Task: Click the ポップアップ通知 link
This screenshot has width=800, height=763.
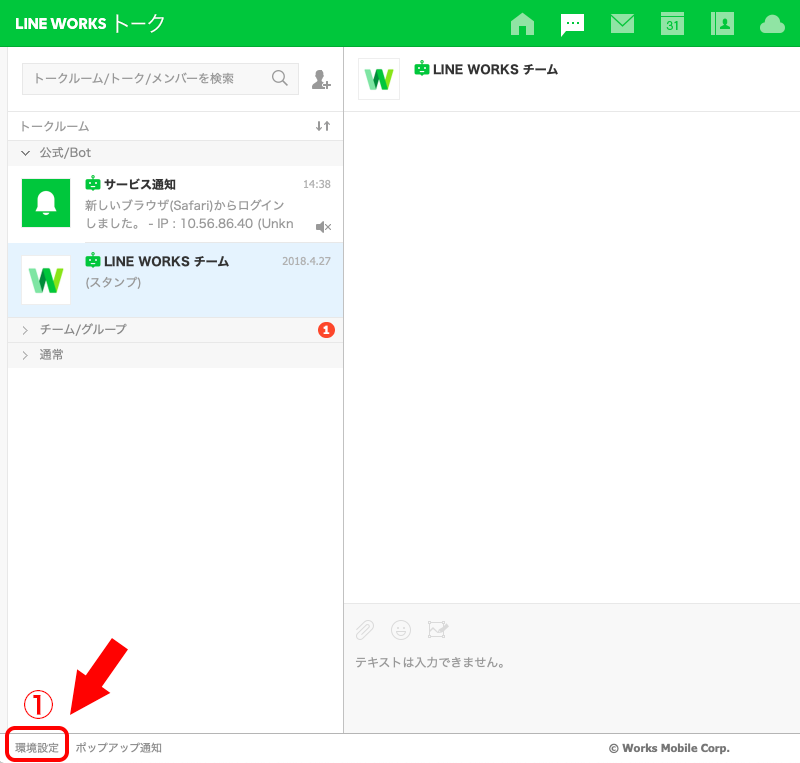Action: 118,747
